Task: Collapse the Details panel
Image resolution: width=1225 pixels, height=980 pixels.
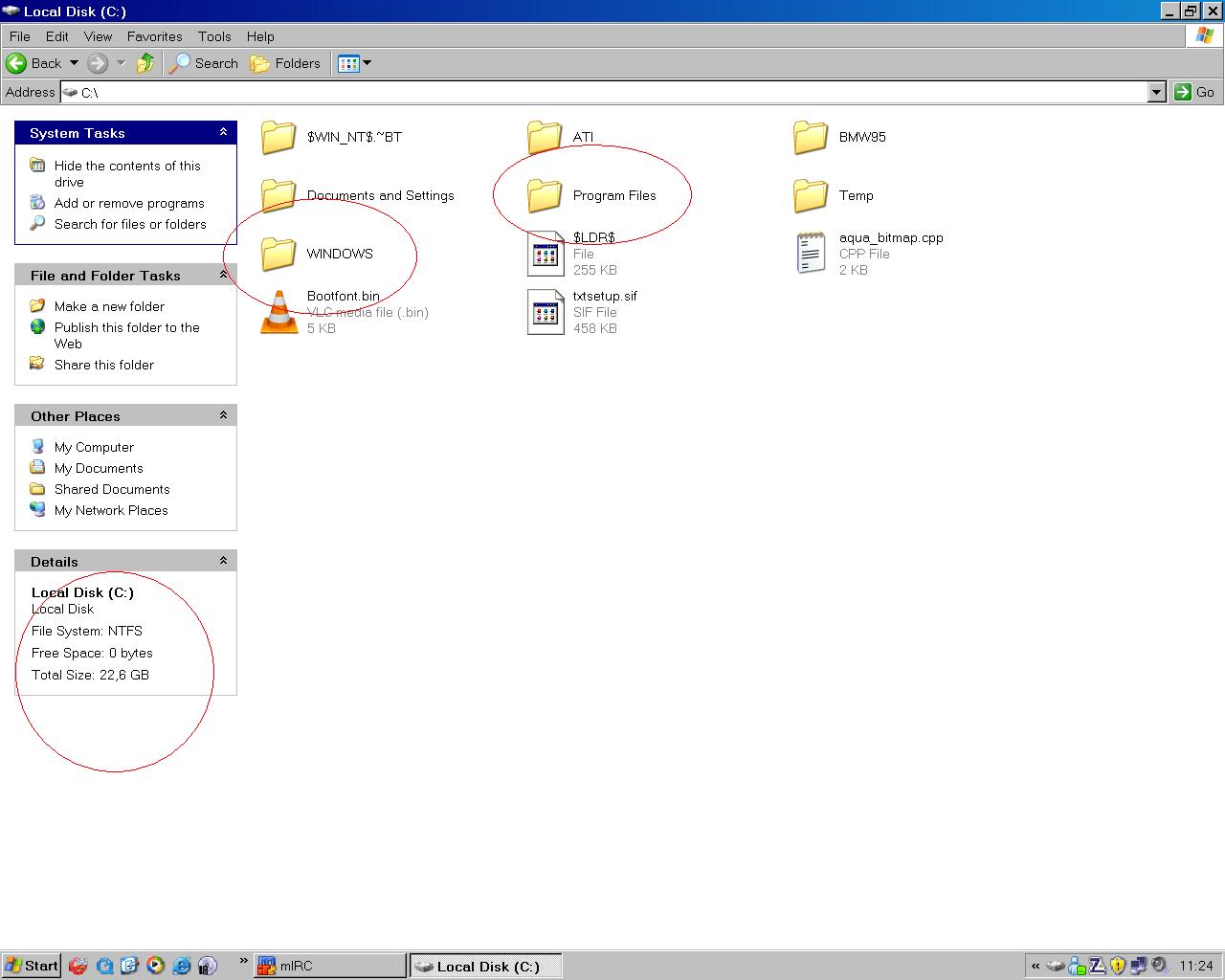Action: (x=223, y=561)
